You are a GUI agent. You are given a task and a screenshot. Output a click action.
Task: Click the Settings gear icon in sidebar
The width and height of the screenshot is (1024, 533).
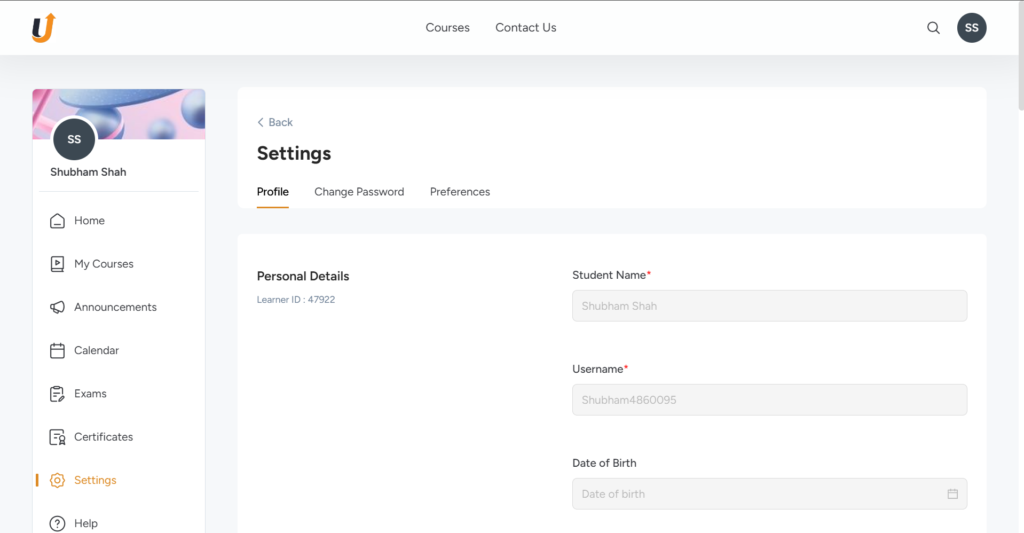pyautogui.click(x=57, y=480)
